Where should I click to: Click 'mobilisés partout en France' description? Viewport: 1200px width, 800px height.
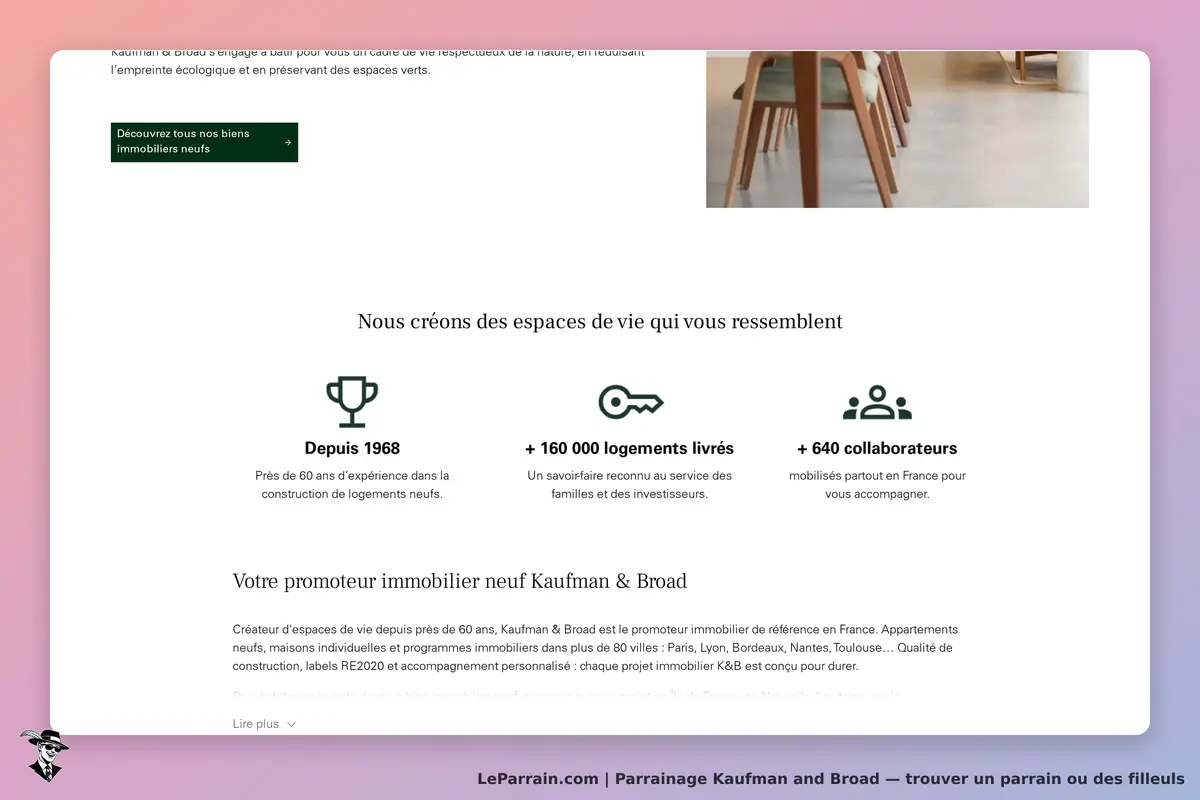tap(877, 485)
